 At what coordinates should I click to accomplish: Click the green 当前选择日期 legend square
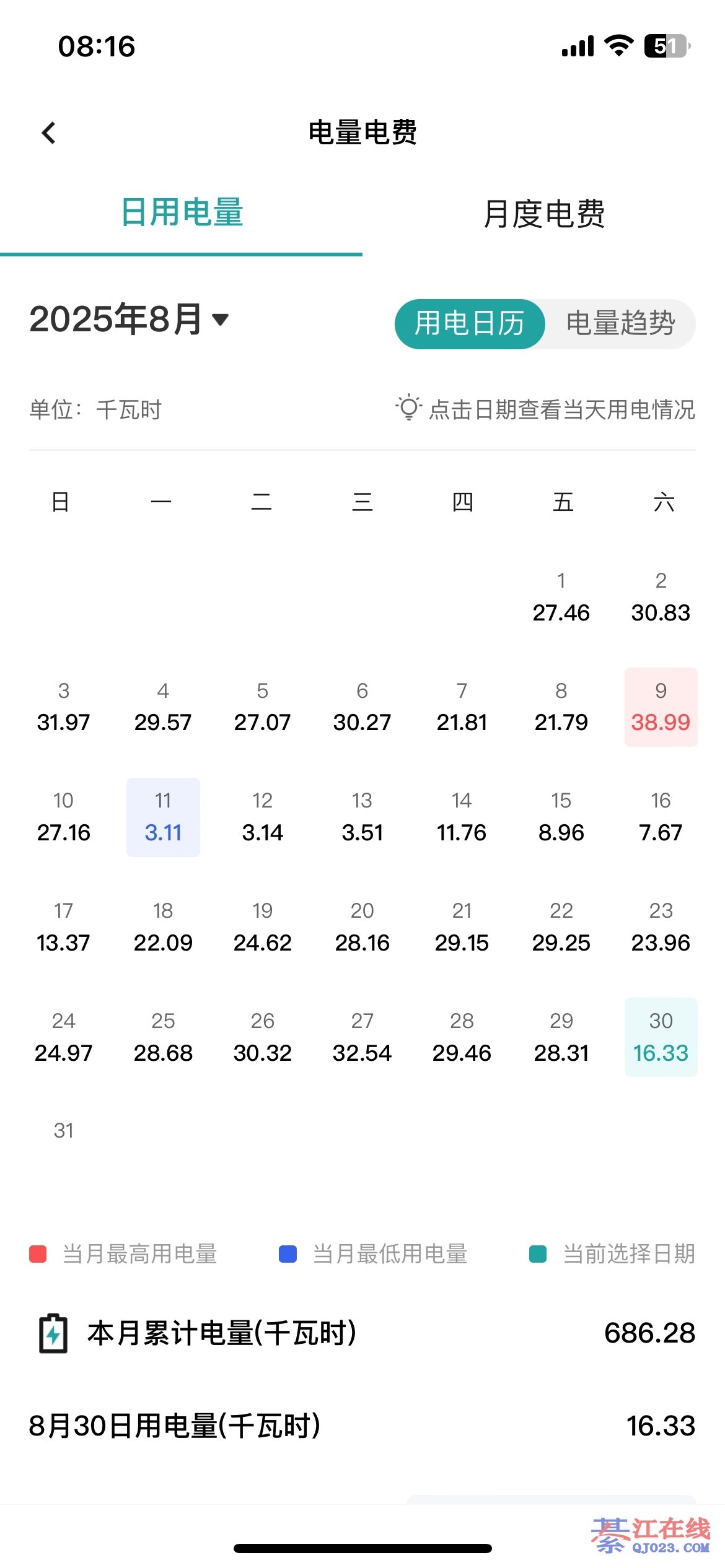coord(538,1254)
